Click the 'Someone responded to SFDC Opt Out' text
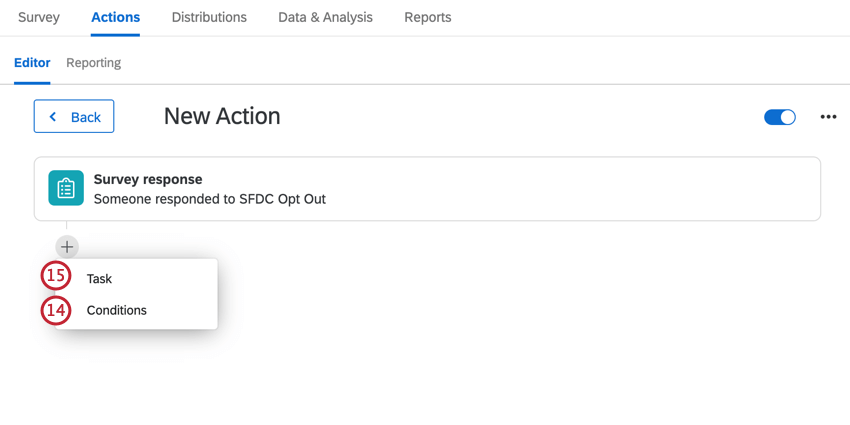 210,199
